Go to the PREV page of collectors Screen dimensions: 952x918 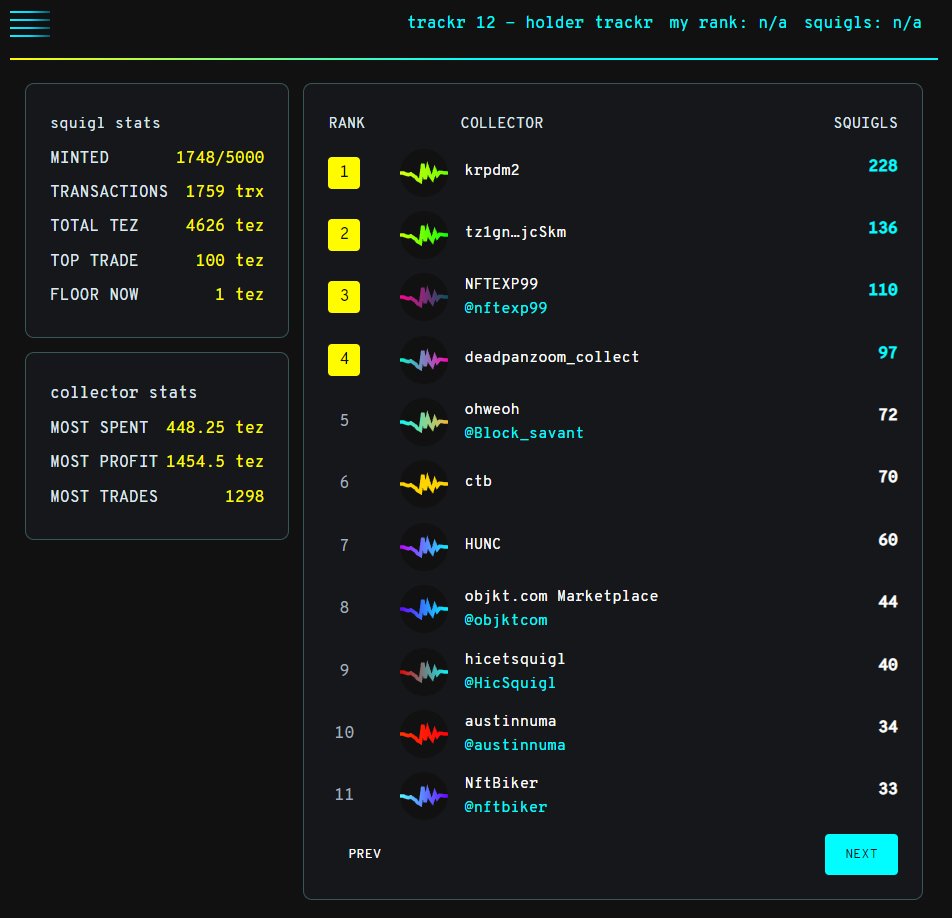click(365, 854)
